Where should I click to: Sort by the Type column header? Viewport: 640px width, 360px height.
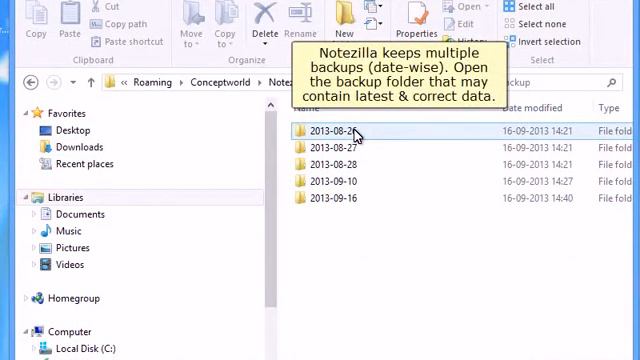[x=609, y=108]
